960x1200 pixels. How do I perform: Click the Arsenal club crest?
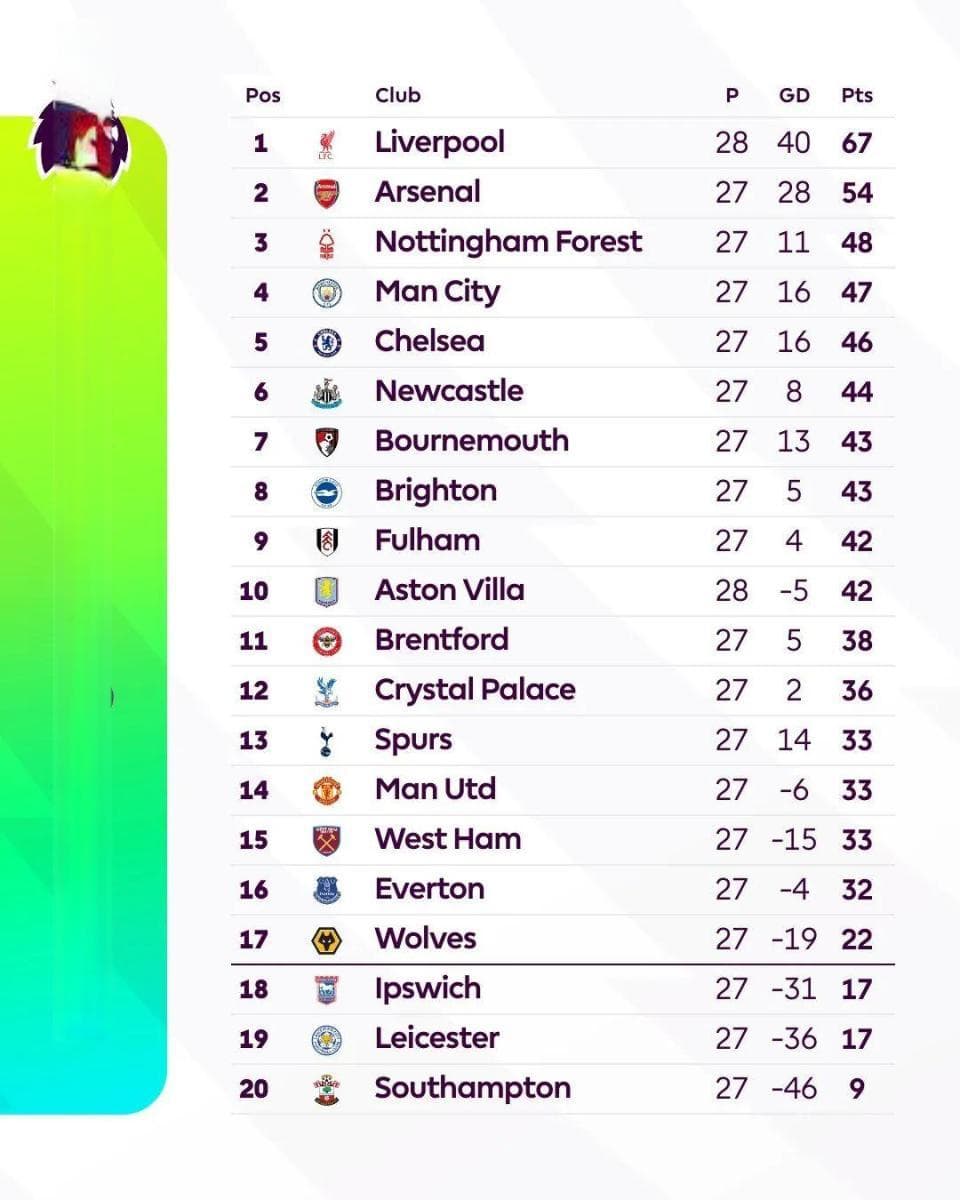[x=326, y=193]
